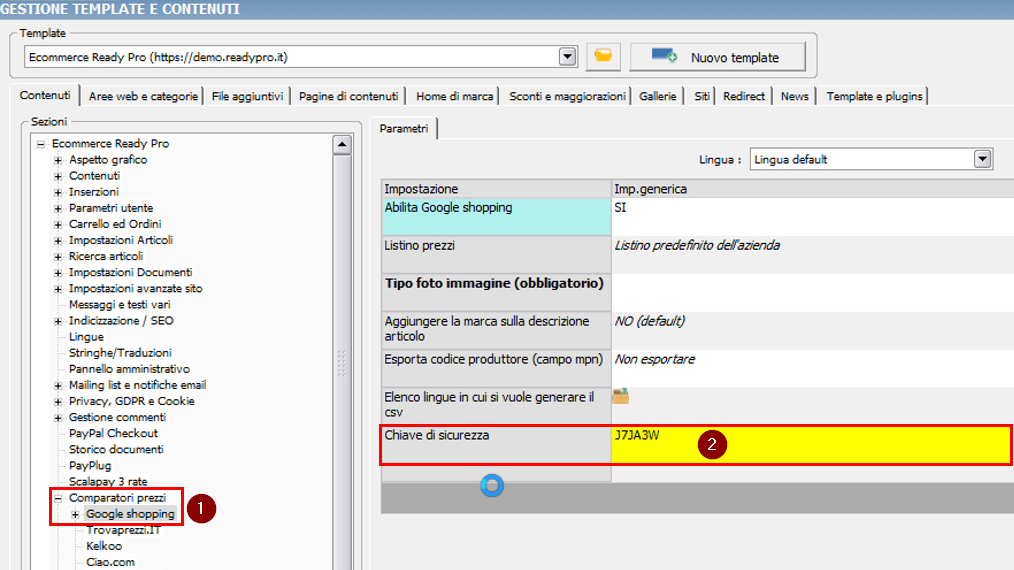Select the Lingue tree item
Screen dimensions: 1014x570
coord(86,336)
